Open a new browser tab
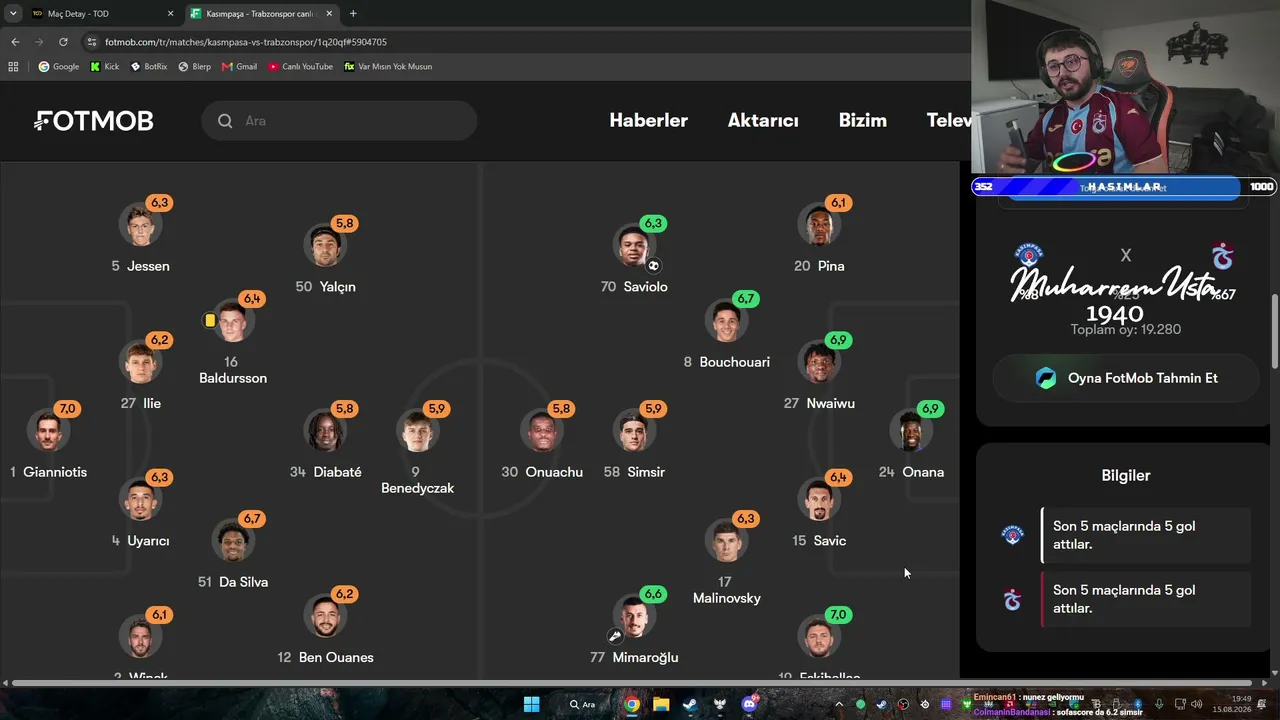The height and width of the screenshot is (720, 1280). (x=353, y=14)
